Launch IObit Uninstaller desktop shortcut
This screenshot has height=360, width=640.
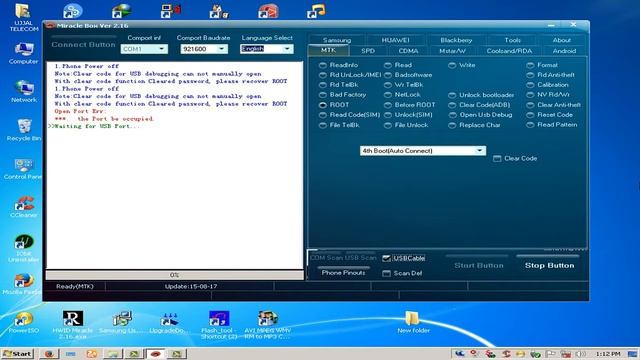click(24, 248)
